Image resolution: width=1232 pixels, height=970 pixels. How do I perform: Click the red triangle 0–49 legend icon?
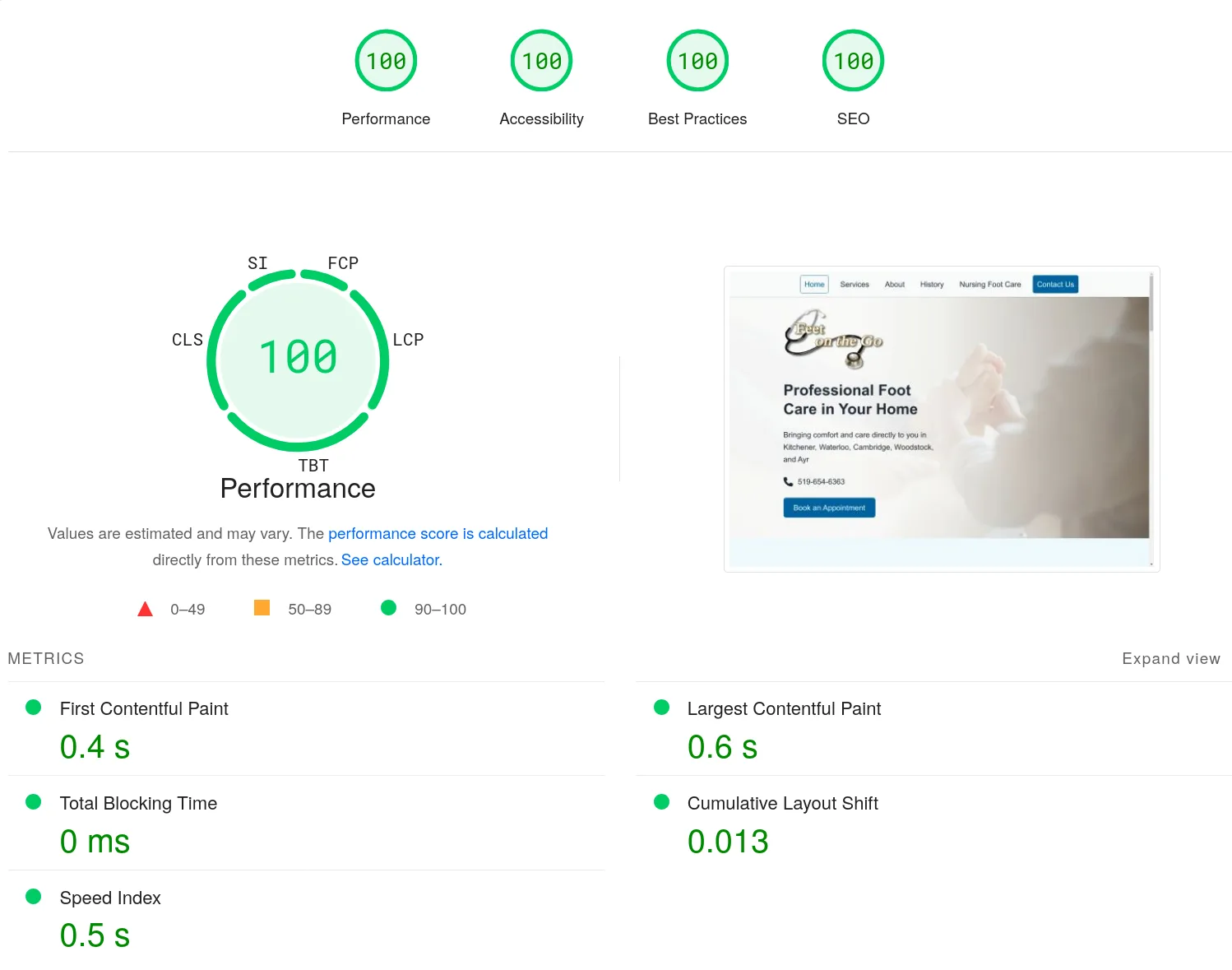point(145,609)
